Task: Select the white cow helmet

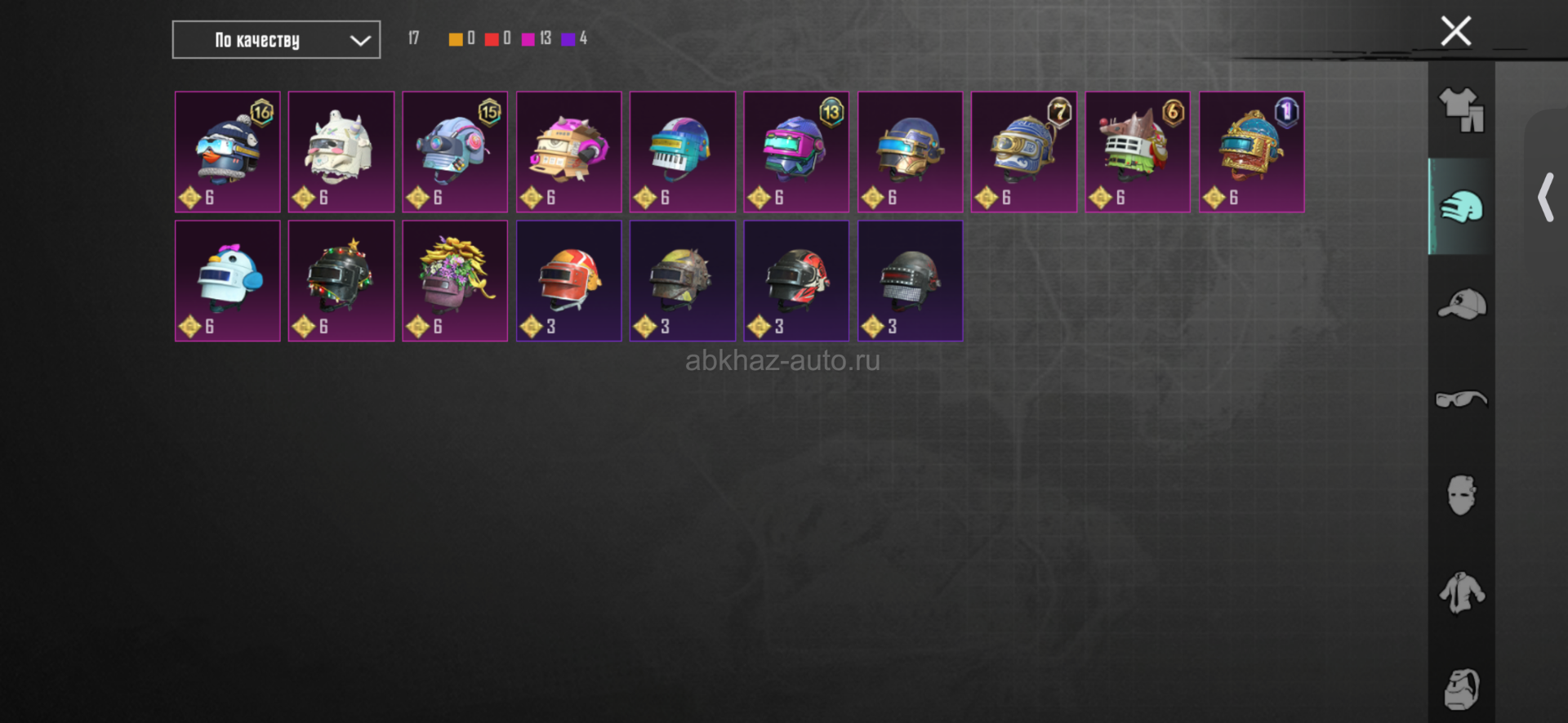Action: [341, 152]
